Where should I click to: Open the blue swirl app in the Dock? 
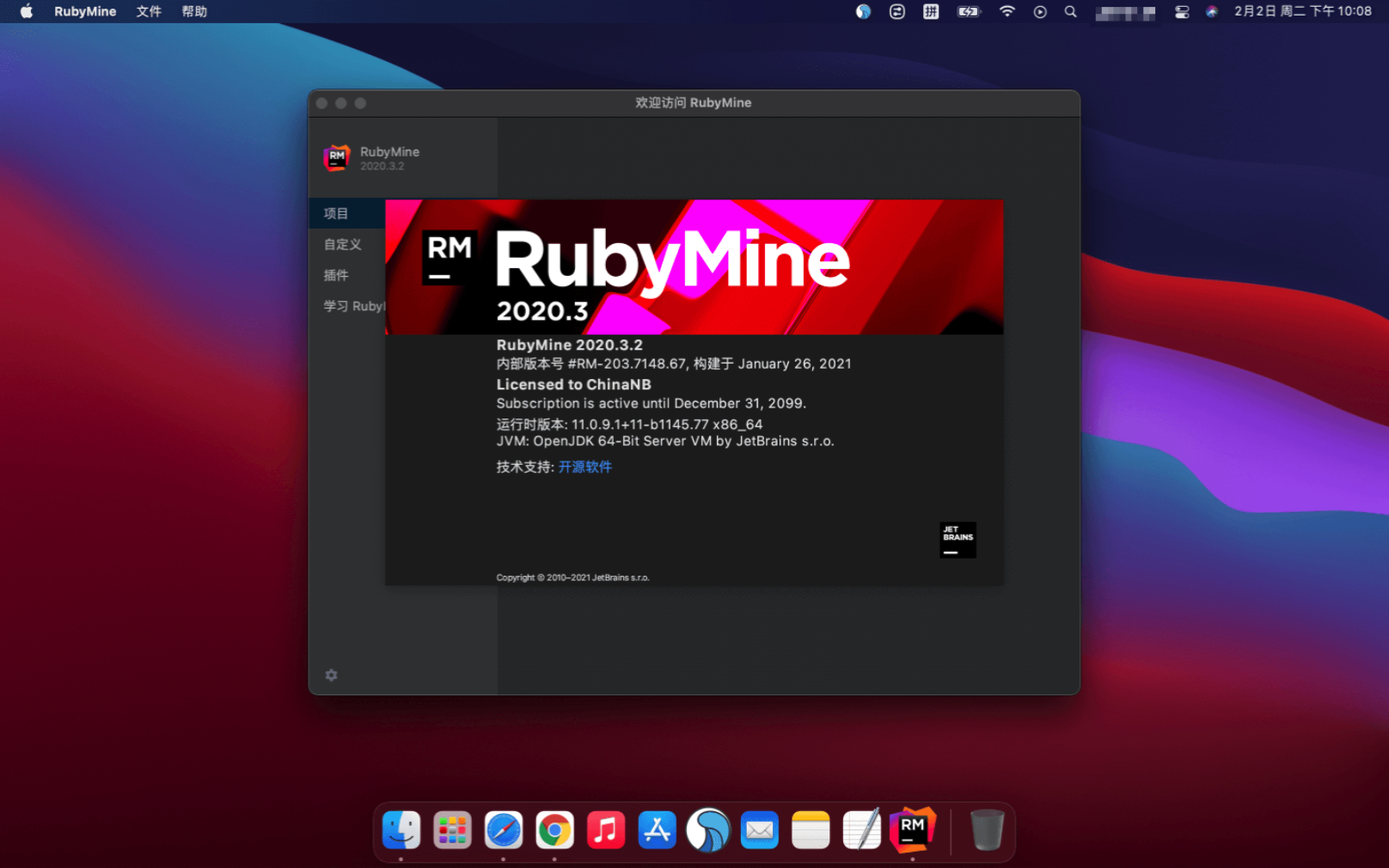click(x=708, y=830)
